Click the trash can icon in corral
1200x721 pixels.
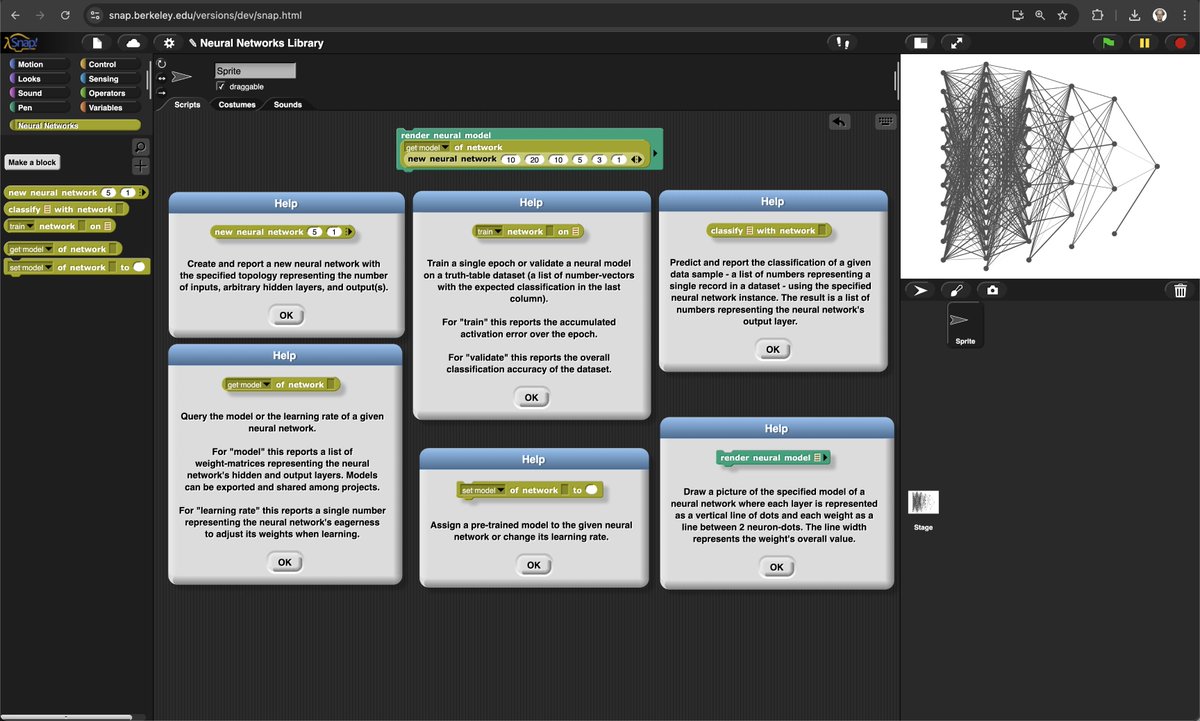[1181, 290]
